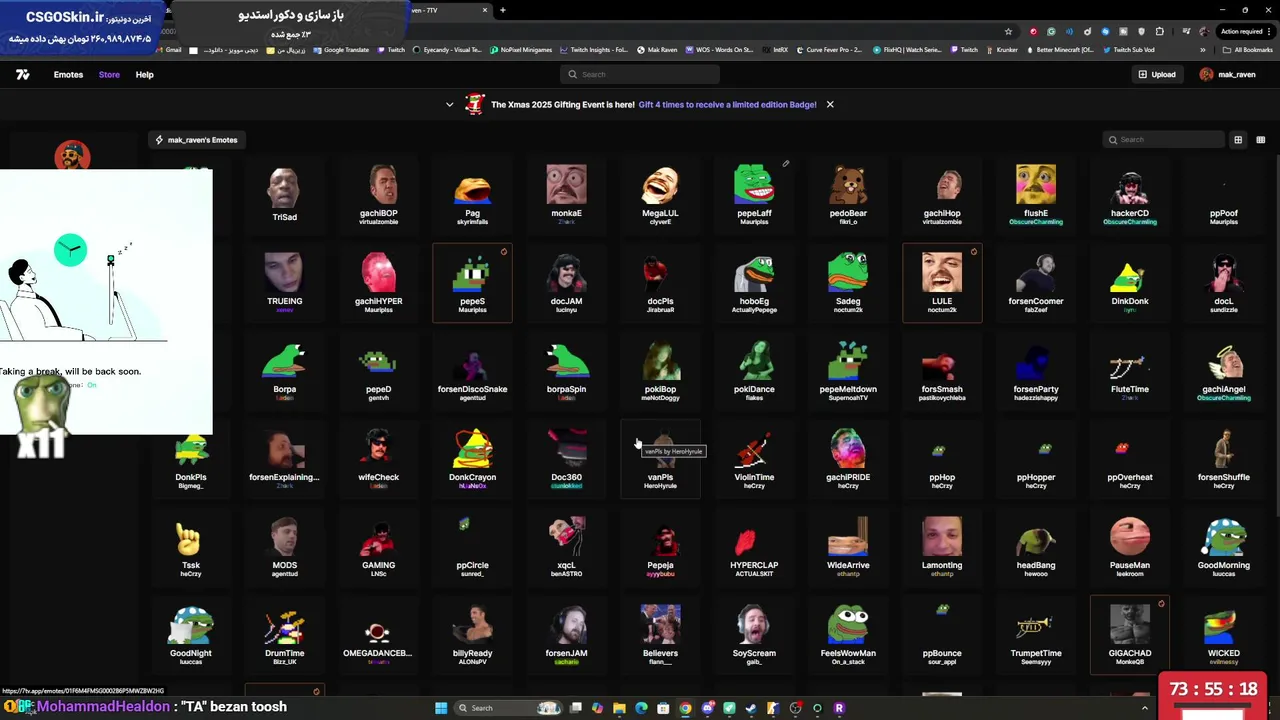1280x720 pixels.
Task: Select the Pag emote
Action: [472, 195]
